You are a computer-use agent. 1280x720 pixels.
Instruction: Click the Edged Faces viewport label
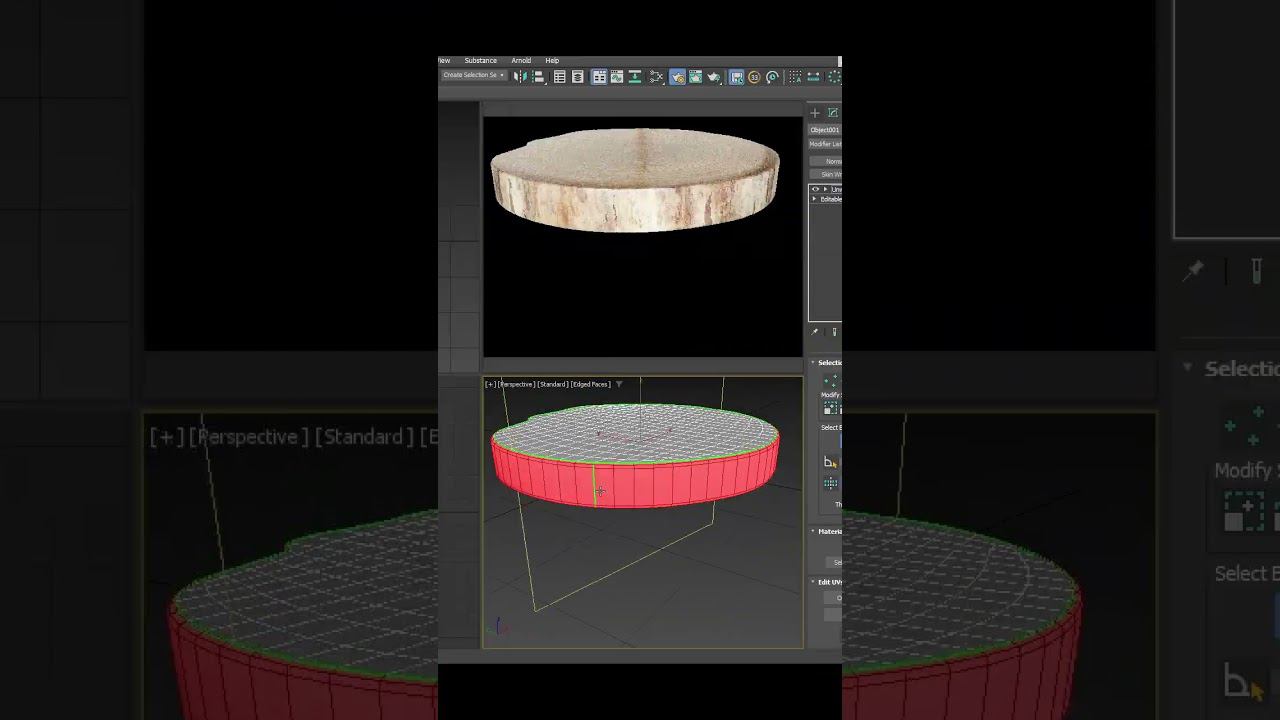coord(591,384)
